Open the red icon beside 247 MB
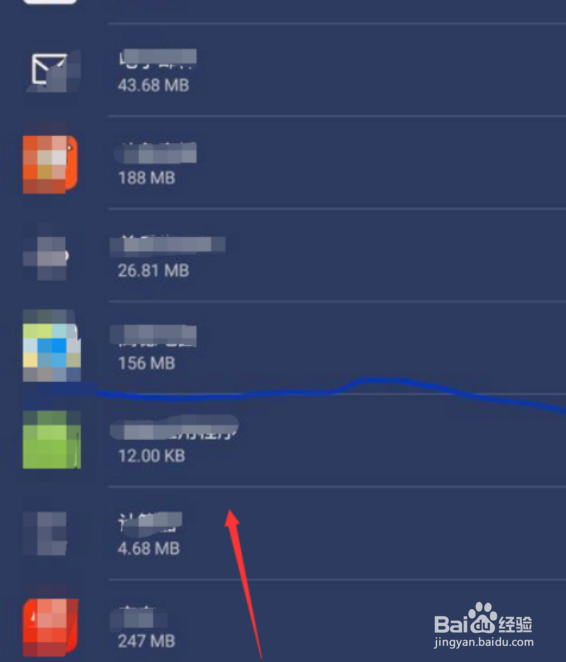This screenshot has width=566, height=662. (51, 627)
